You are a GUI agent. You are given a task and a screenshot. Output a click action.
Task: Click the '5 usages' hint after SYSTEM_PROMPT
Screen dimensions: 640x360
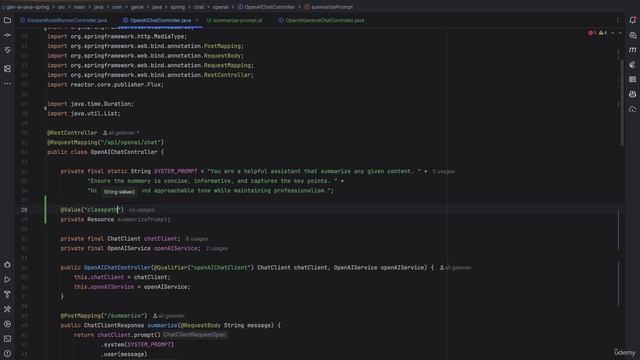[443, 171]
